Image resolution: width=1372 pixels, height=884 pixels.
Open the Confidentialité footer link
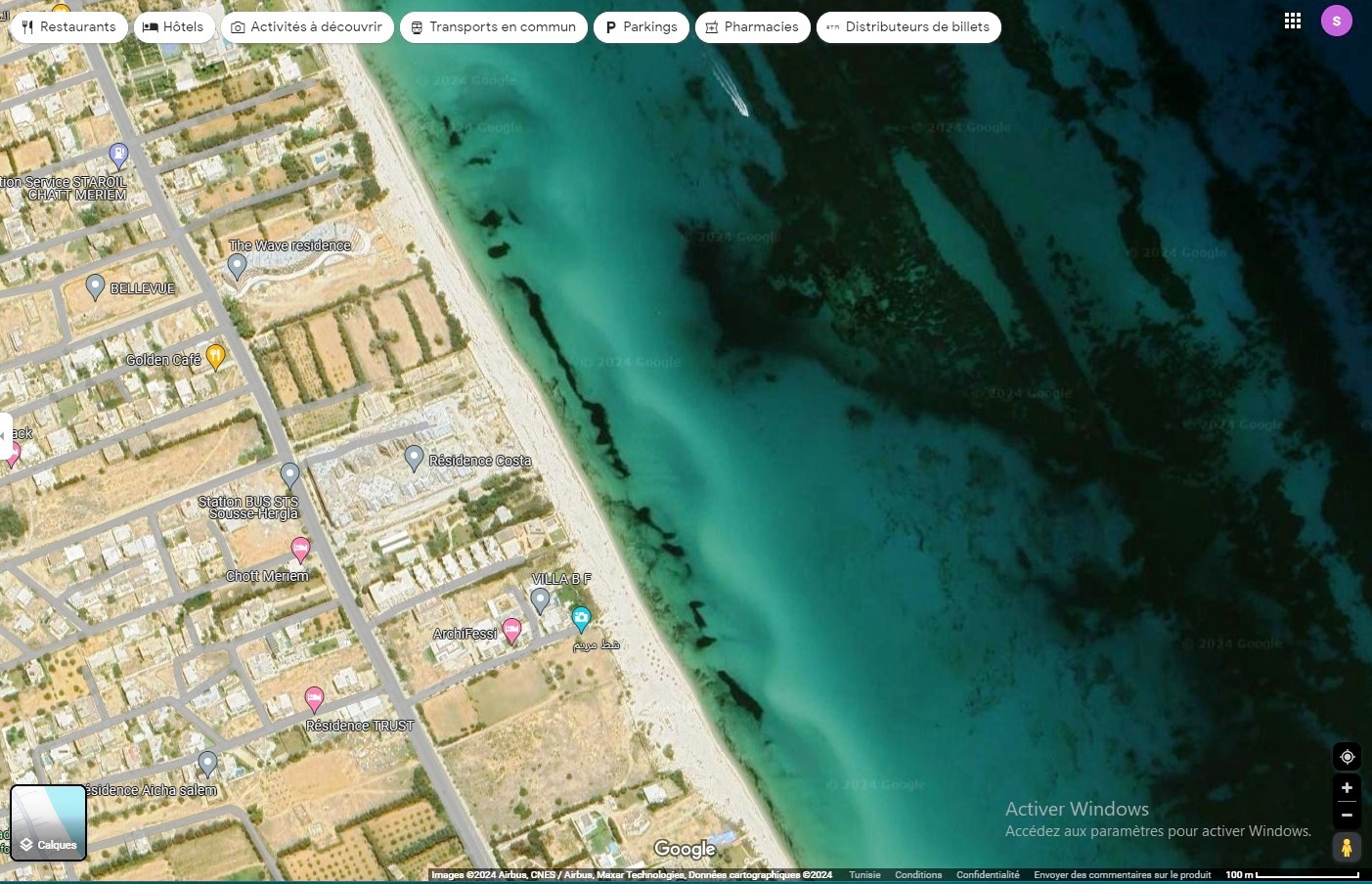click(x=988, y=875)
